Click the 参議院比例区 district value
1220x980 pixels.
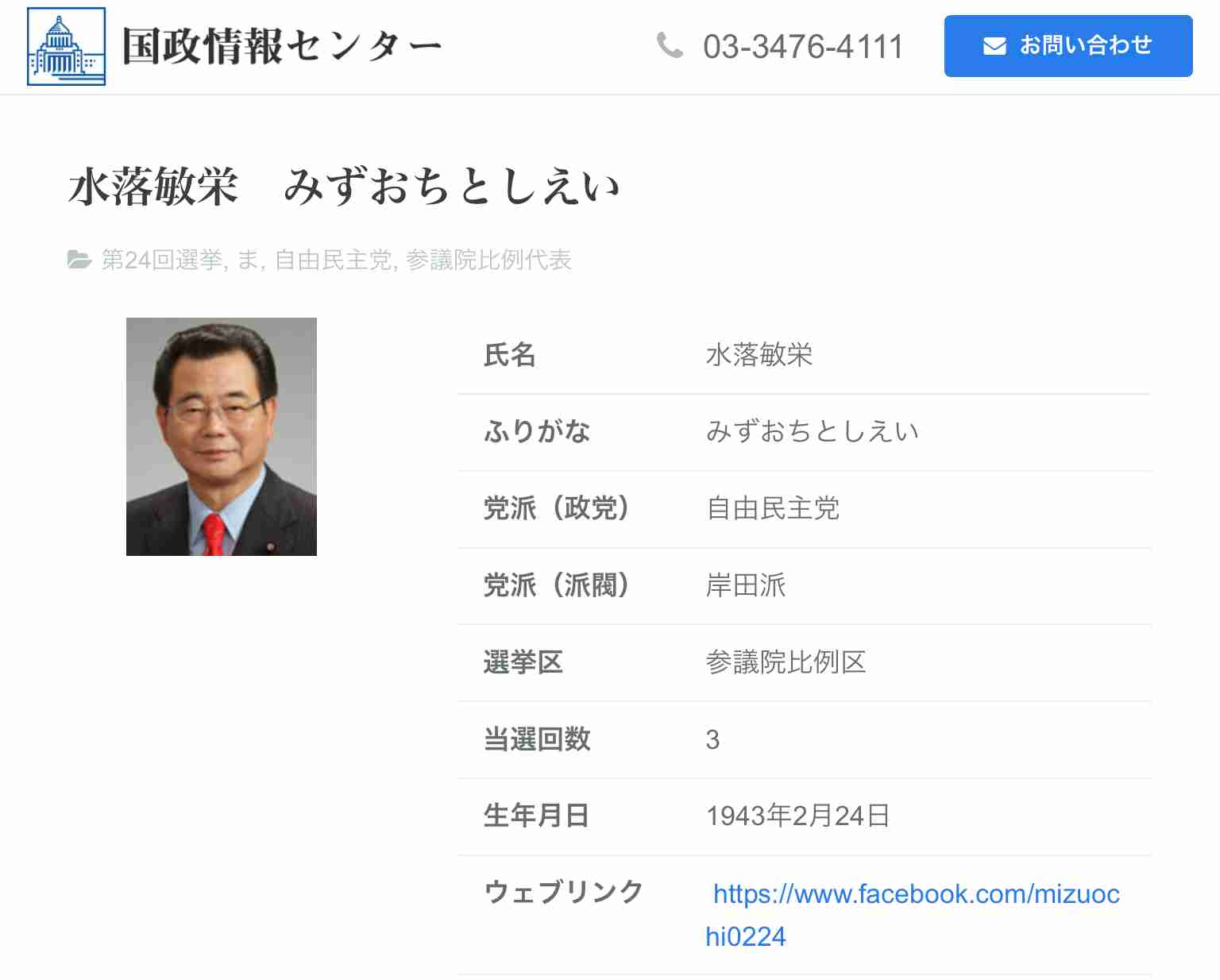click(786, 662)
